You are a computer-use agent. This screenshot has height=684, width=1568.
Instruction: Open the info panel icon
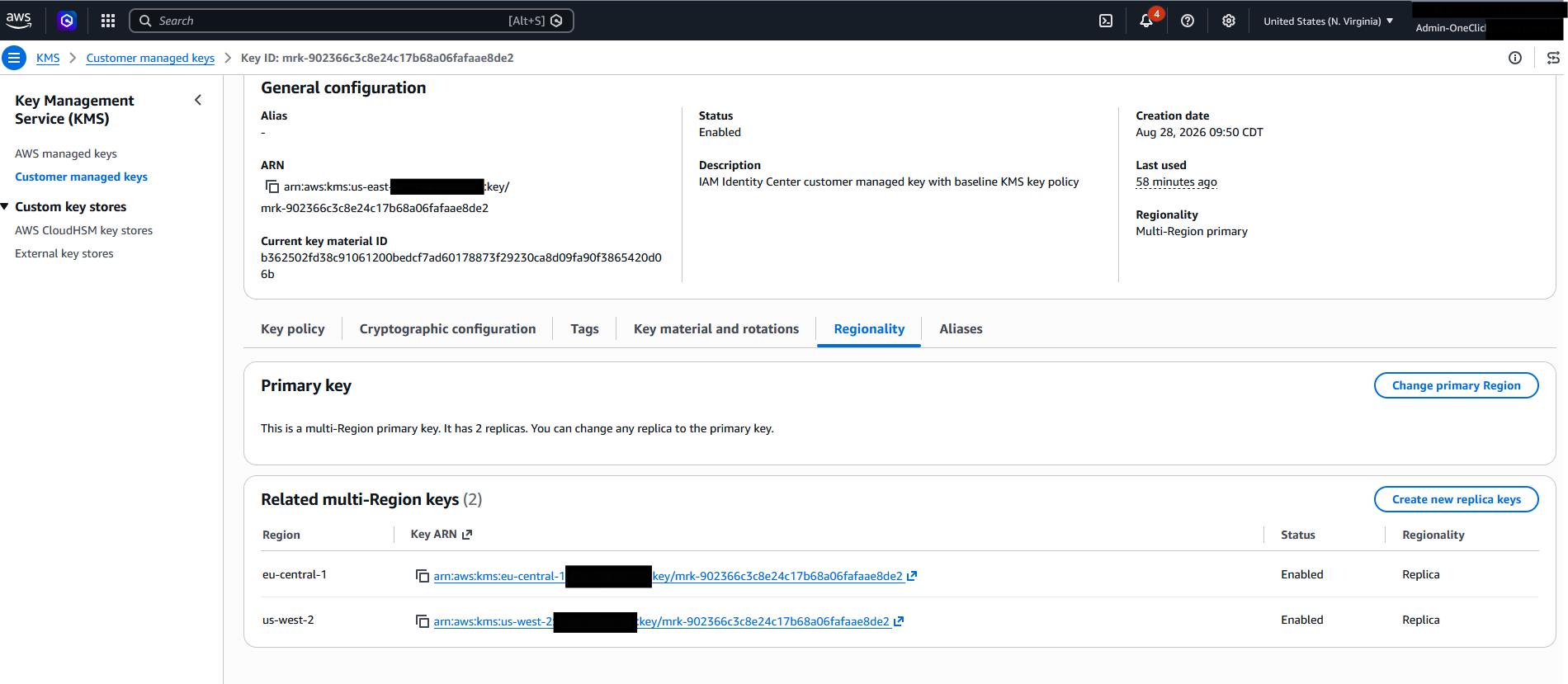tap(1515, 58)
